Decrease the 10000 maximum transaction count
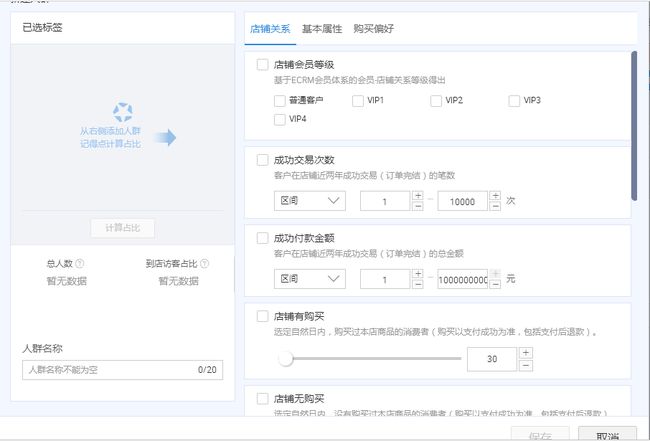 [x=495, y=206]
